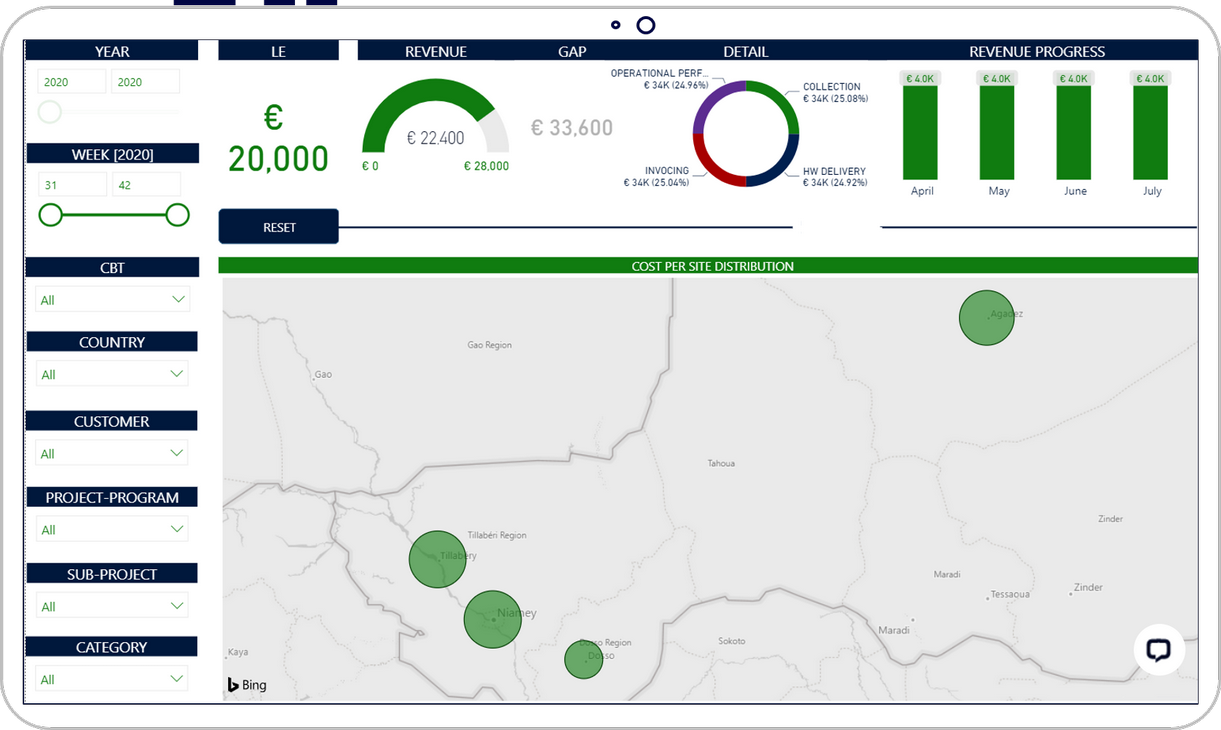Click the week end field showing 42

145,184
